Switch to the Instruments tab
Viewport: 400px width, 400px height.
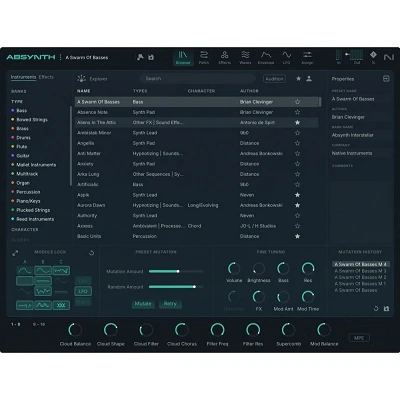23,77
